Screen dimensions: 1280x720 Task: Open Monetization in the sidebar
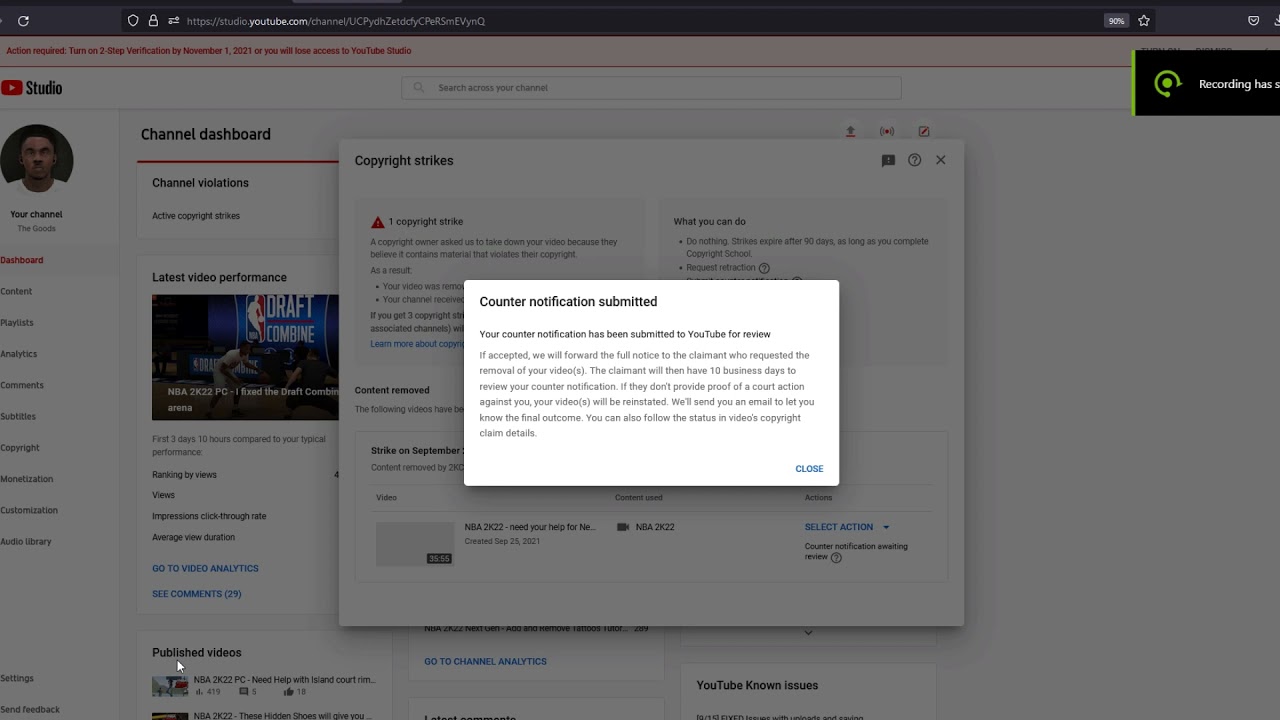(27, 479)
